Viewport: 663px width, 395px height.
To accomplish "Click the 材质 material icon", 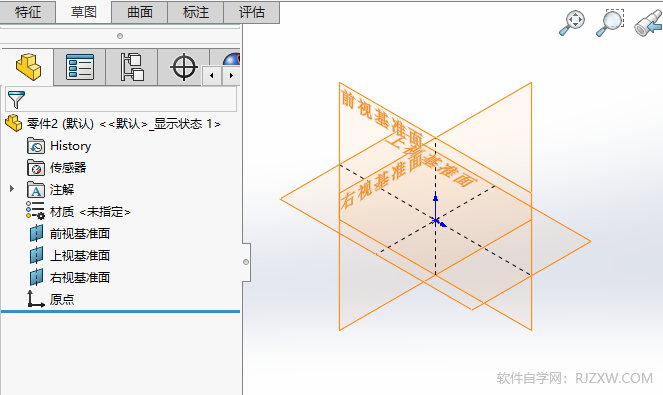I will 35,211.
